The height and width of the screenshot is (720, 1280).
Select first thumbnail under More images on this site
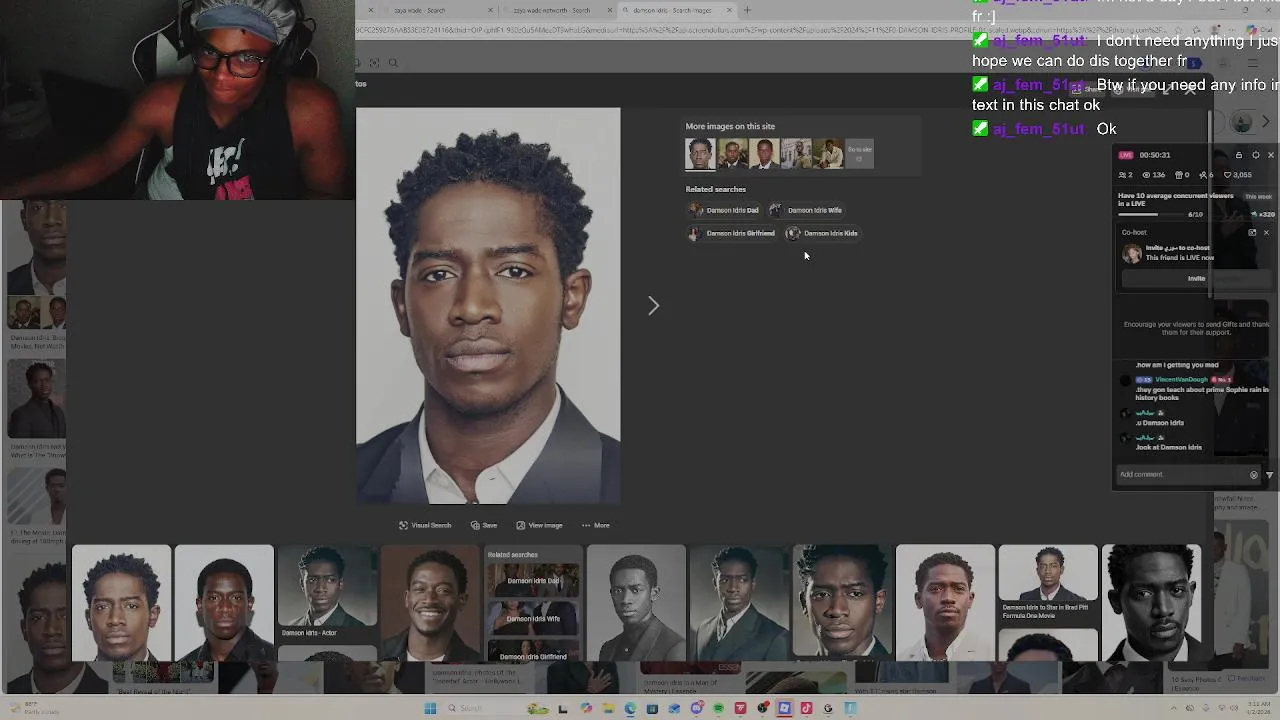[700, 154]
